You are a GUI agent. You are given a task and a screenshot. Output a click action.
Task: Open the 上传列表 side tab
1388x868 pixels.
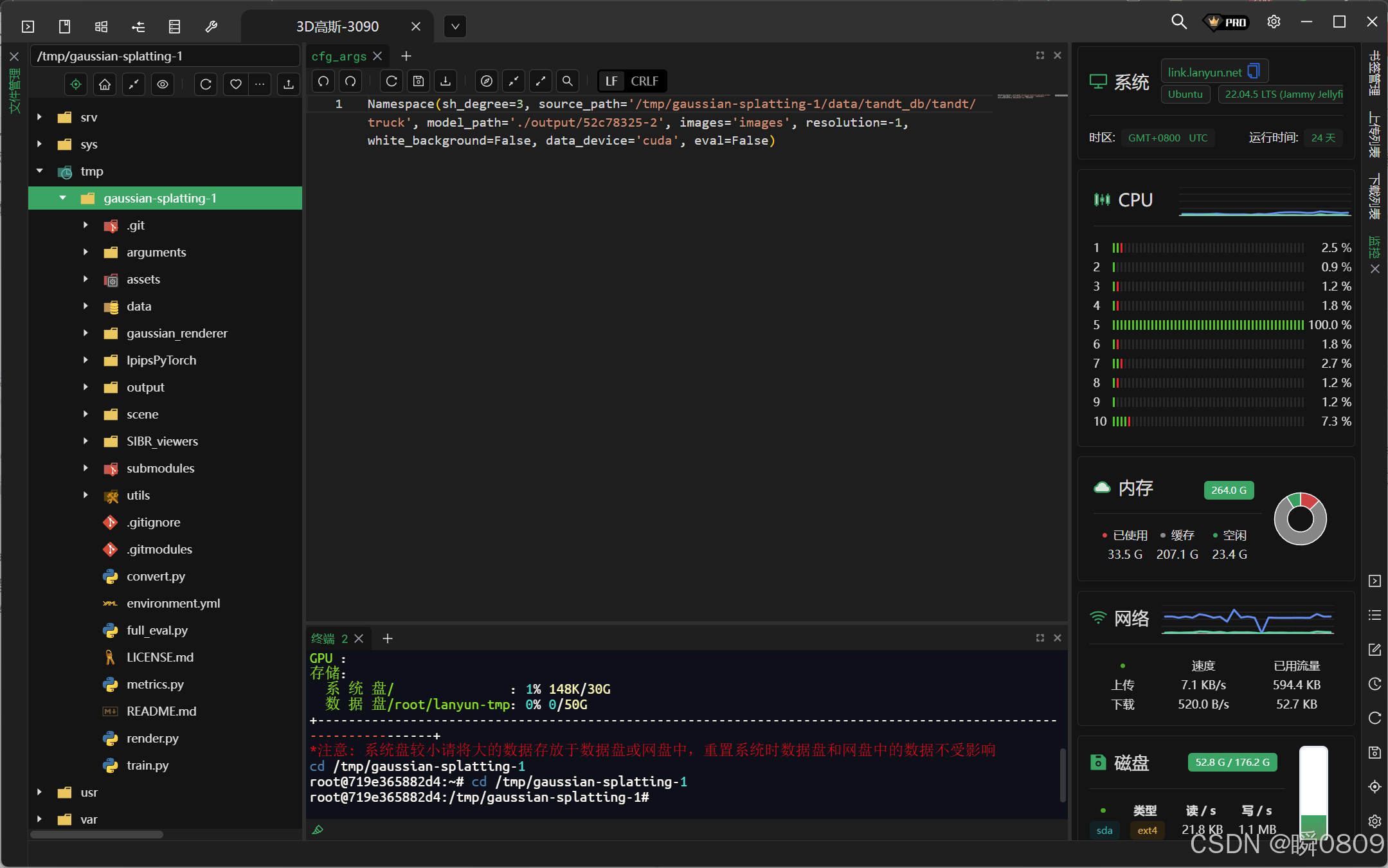click(x=1374, y=134)
